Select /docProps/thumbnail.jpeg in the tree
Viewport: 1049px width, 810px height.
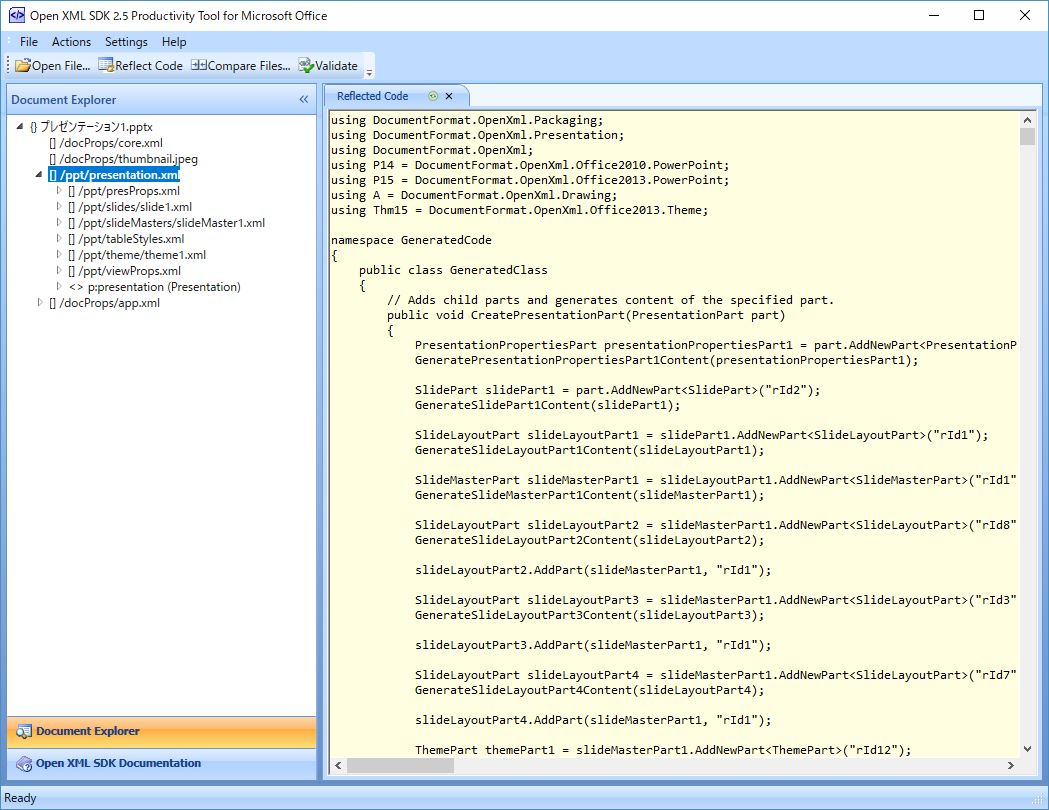[128, 159]
